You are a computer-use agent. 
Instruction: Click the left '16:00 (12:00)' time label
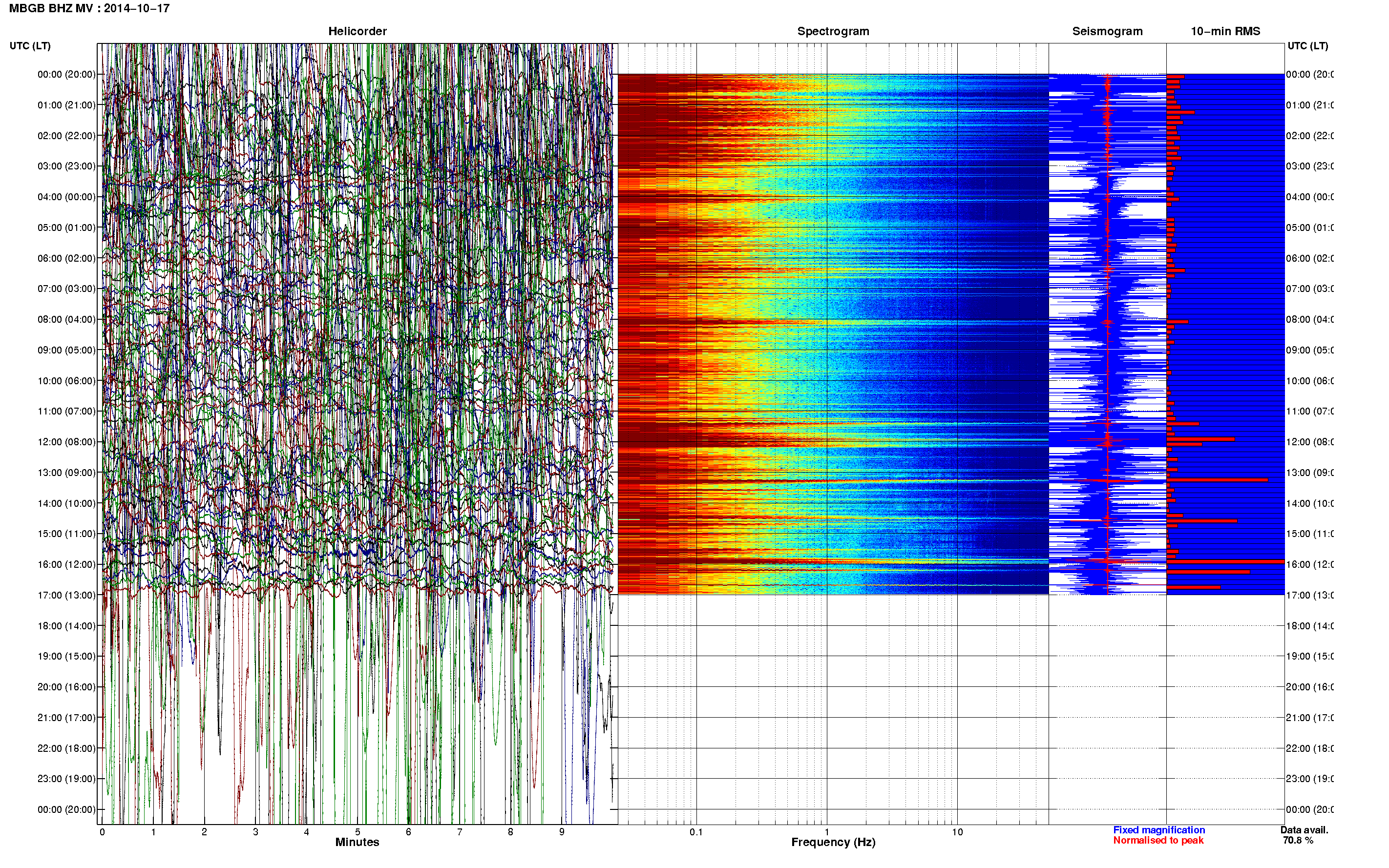tap(66, 564)
